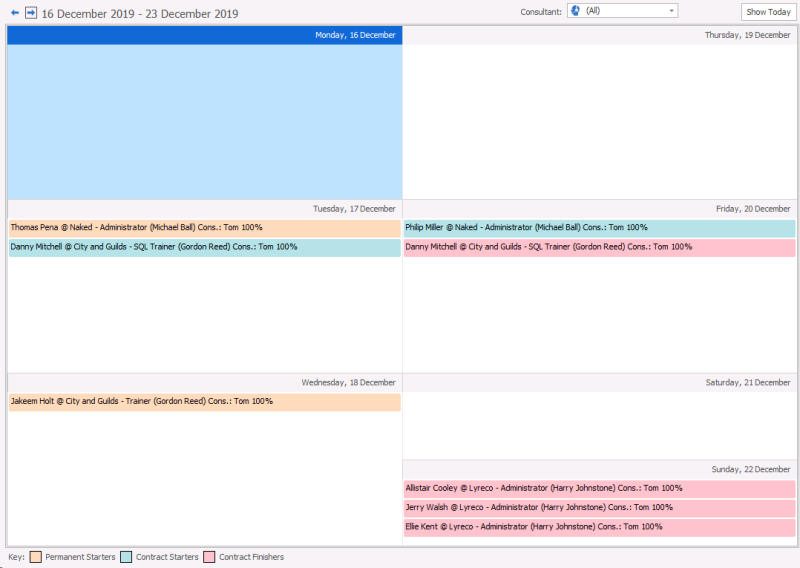This screenshot has height=568, width=800.
Task: Click the Contract Starters color swatch
Action: (x=126, y=557)
